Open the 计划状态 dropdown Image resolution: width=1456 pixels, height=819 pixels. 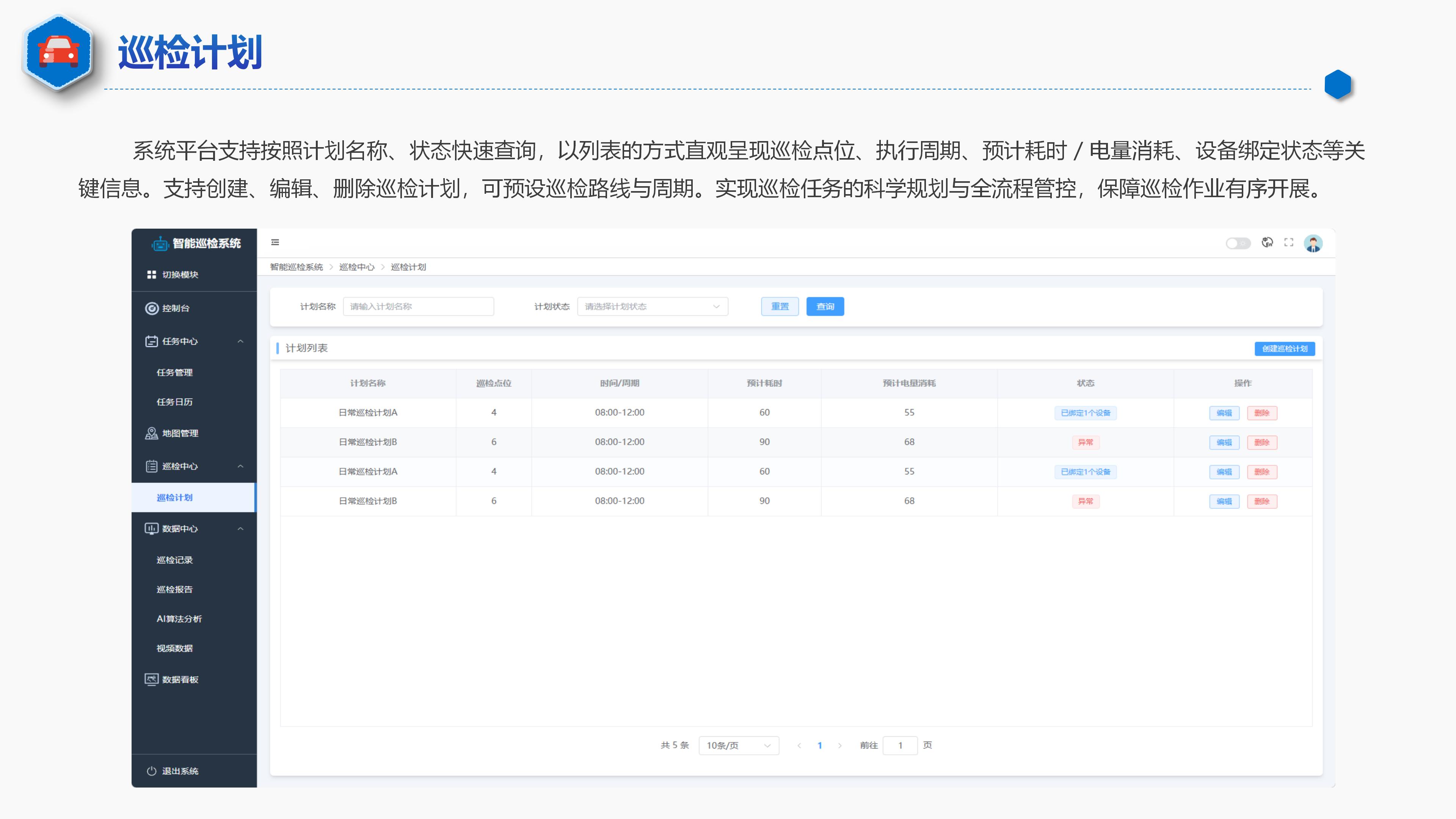[653, 306]
